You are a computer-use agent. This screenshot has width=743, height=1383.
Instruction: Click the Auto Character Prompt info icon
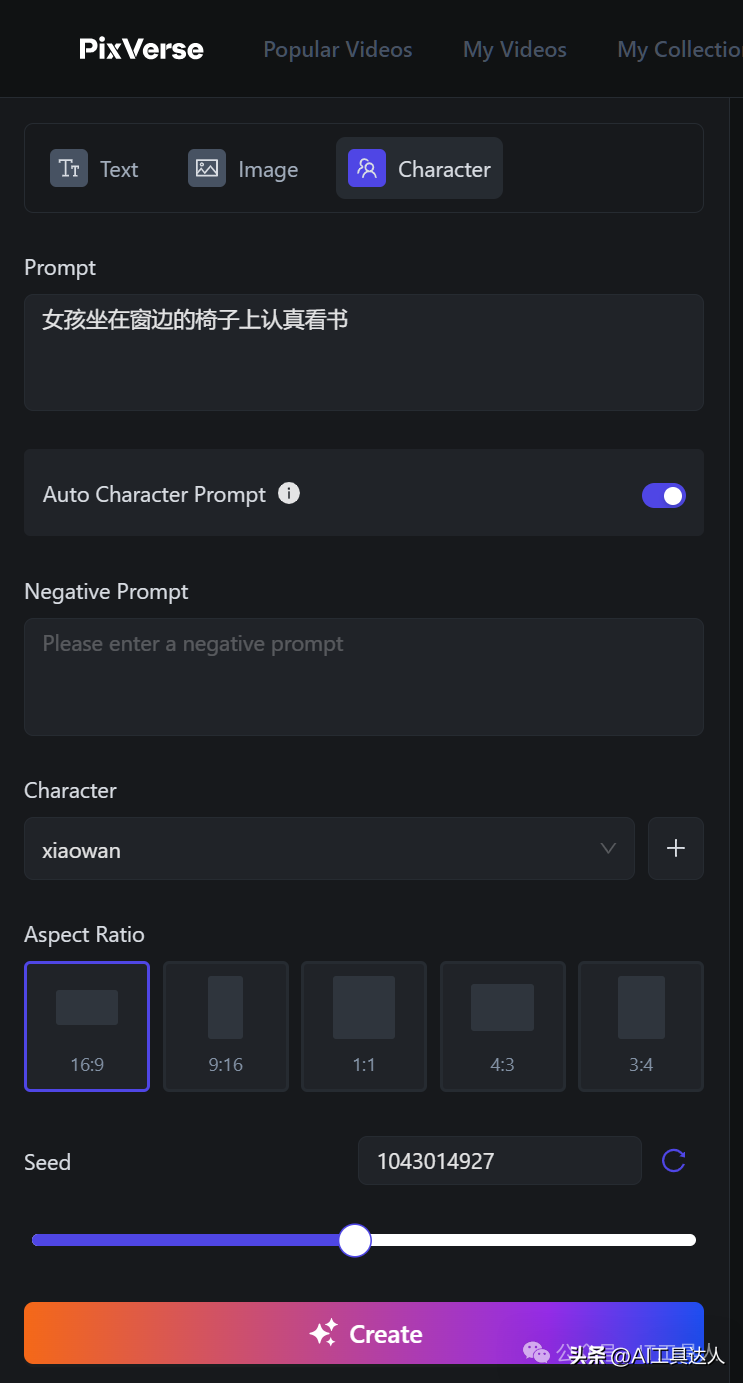(289, 493)
